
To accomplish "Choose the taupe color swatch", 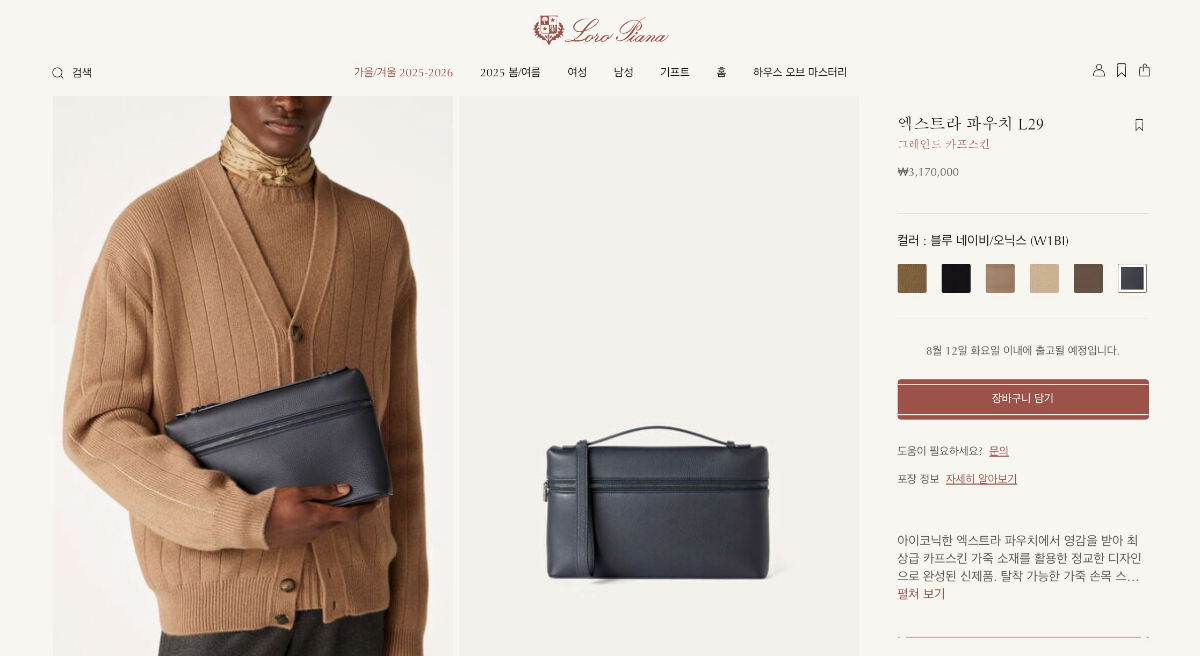I will [1000, 278].
